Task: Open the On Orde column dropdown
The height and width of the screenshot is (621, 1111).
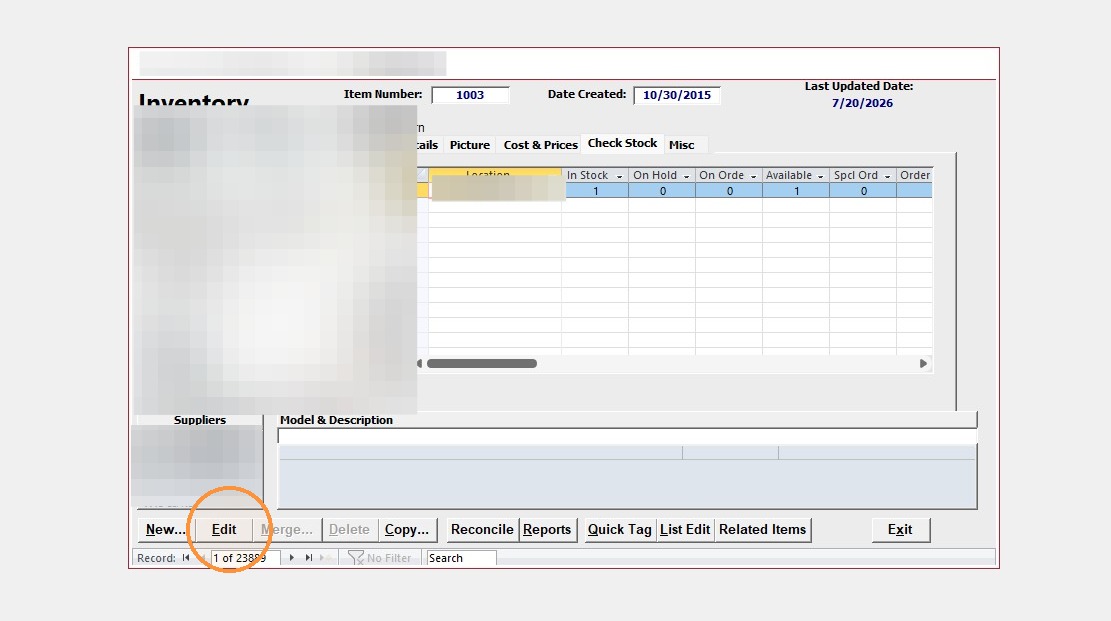Action: tap(753, 176)
